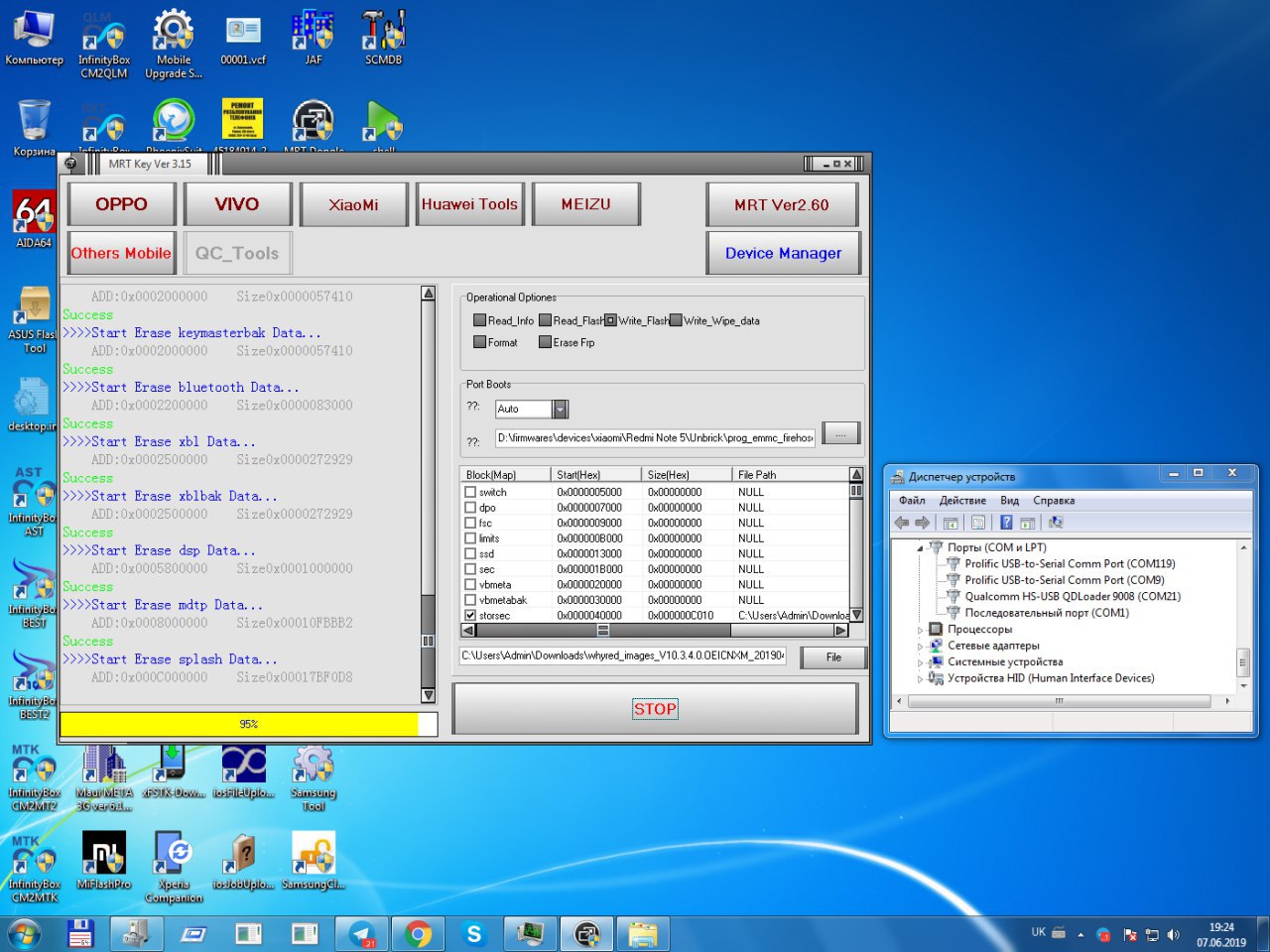Open the MEIZU section
1270x952 pixels.
coord(585,204)
